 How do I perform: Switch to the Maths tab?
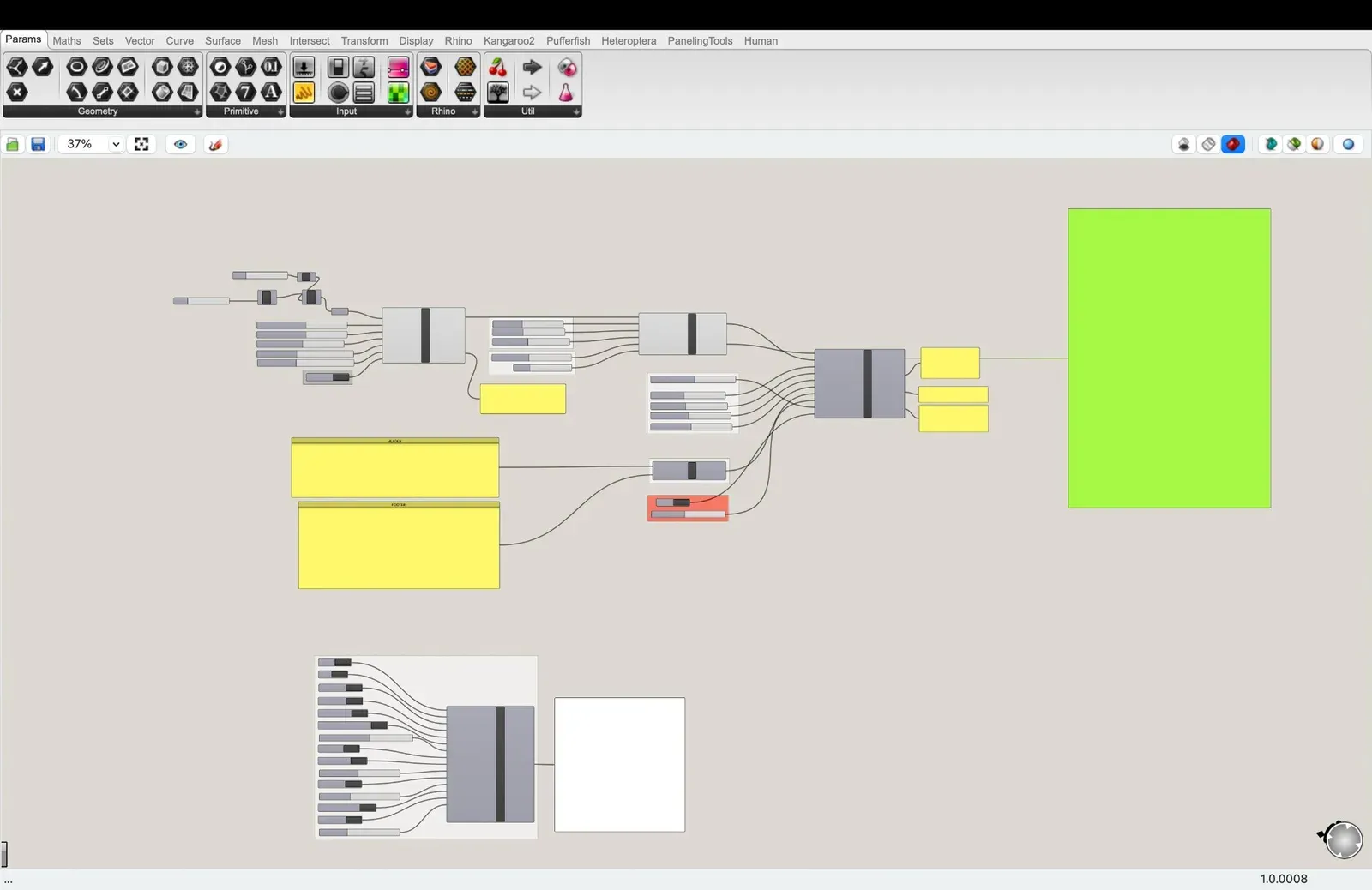(67, 40)
